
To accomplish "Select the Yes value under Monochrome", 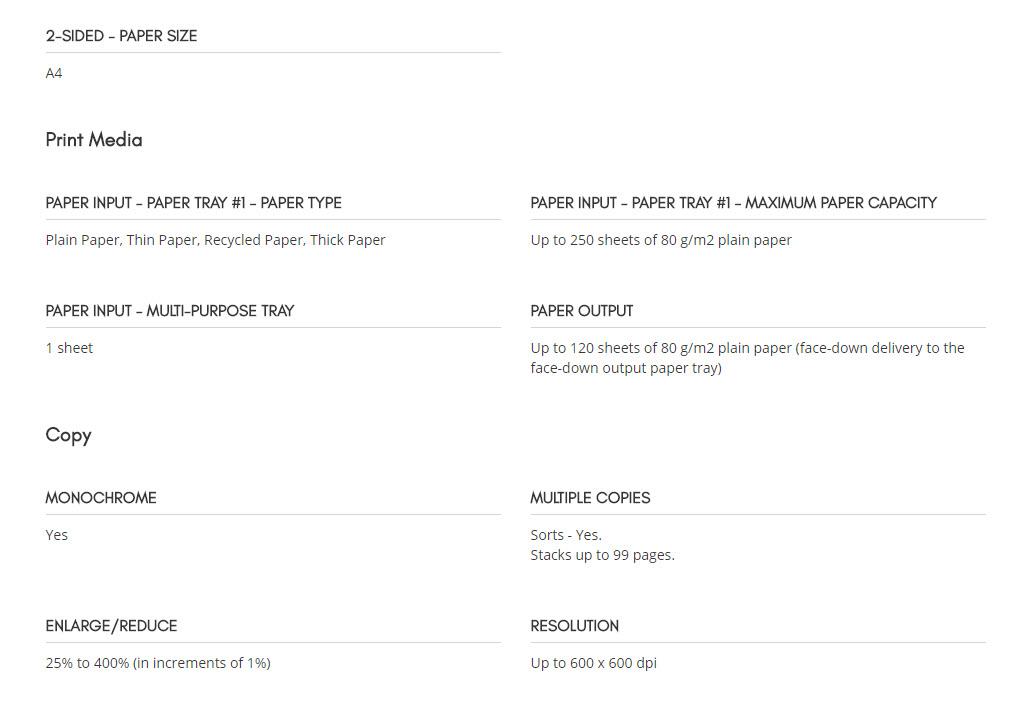I will (x=57, y=535).
